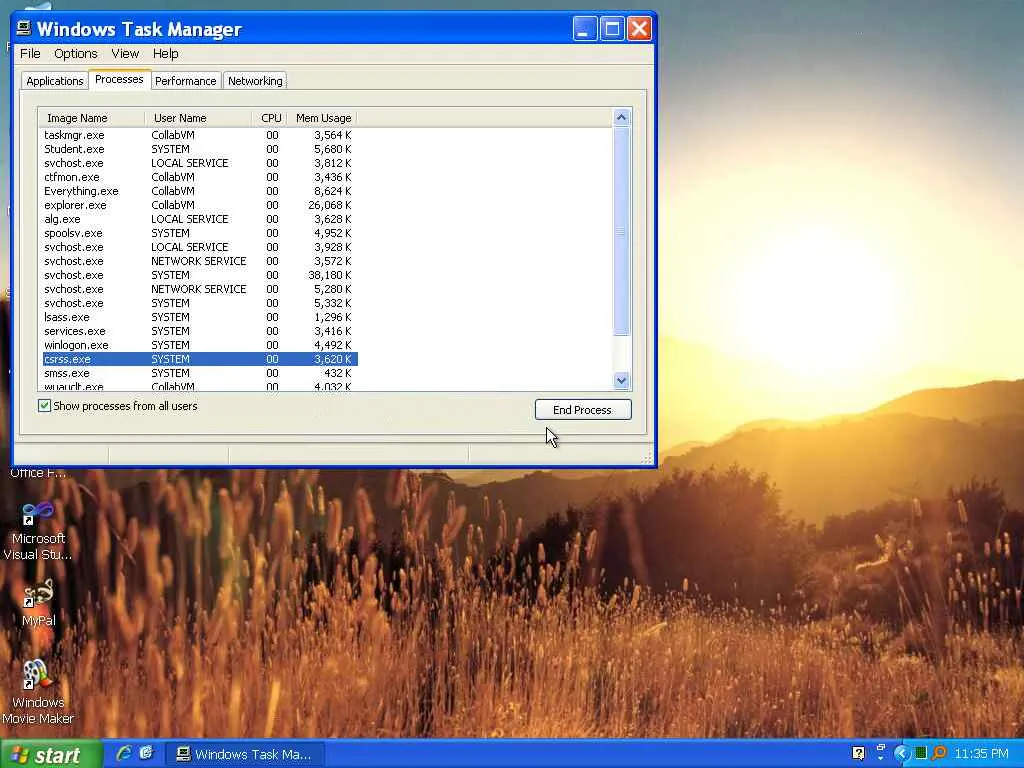Toggle Show processes from all users
The height and width of the screenshot is (768, 1024).
pos(44,406)
